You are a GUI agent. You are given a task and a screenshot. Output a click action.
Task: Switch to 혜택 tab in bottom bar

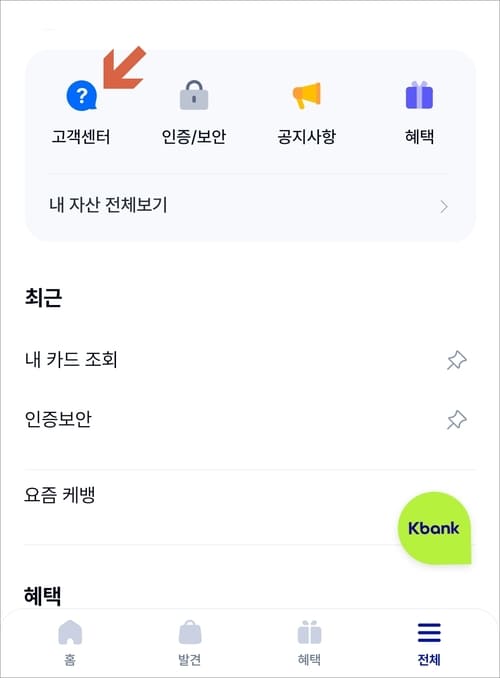click(309, 642)
